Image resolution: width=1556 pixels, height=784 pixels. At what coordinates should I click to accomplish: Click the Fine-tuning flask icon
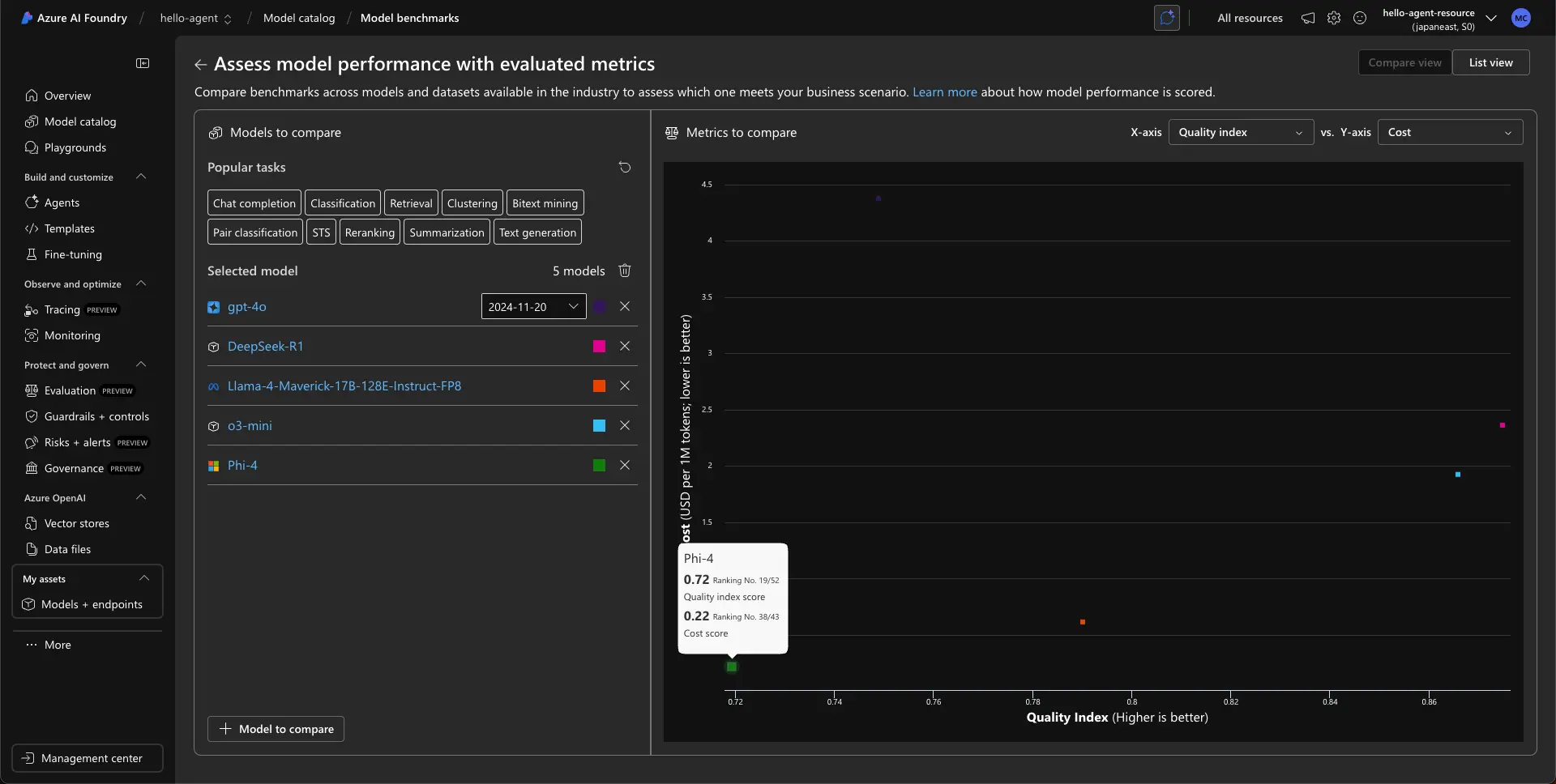[x=32, y=254]
